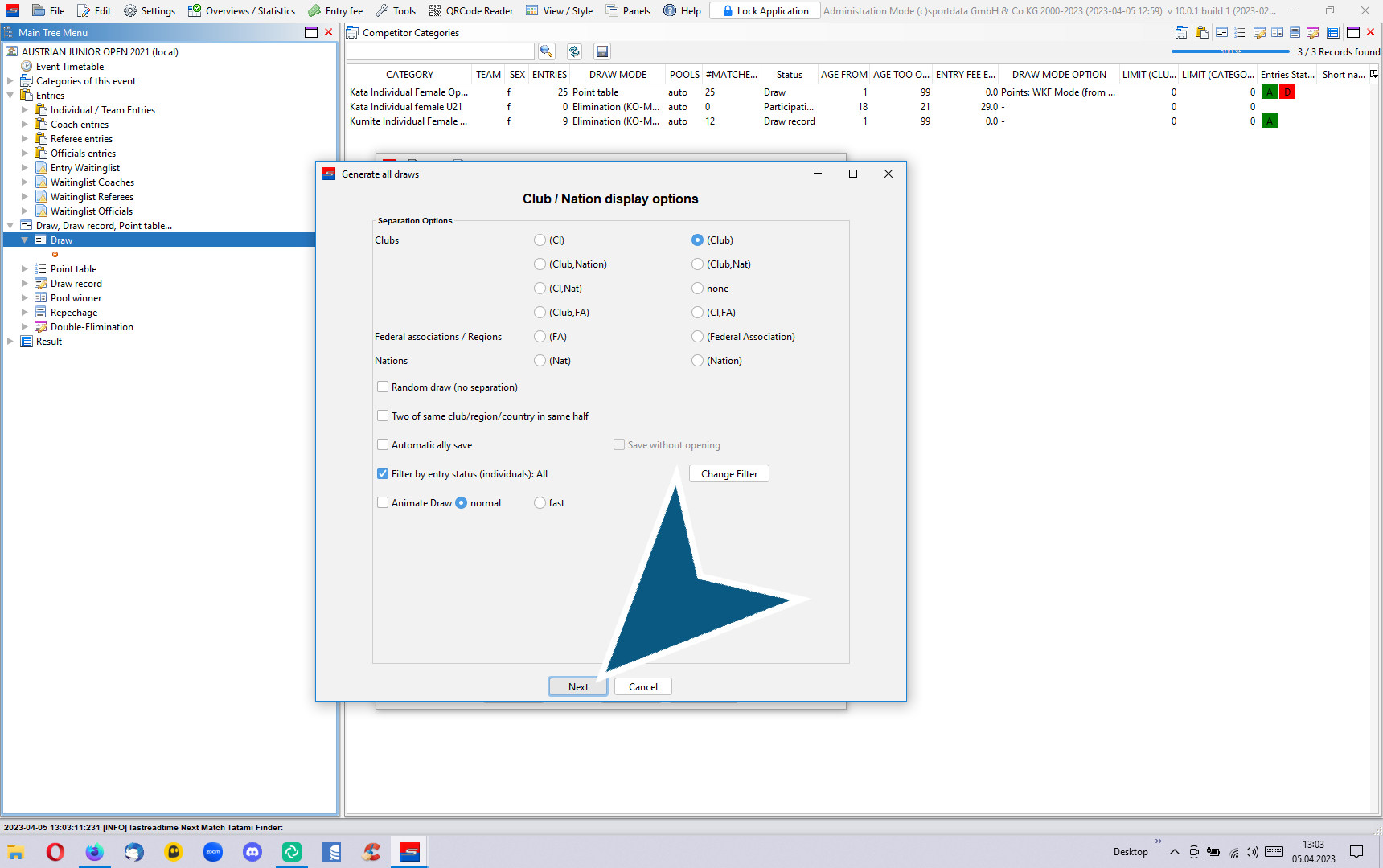Enable Random draw (no separation) checkbox

(383, 387)
